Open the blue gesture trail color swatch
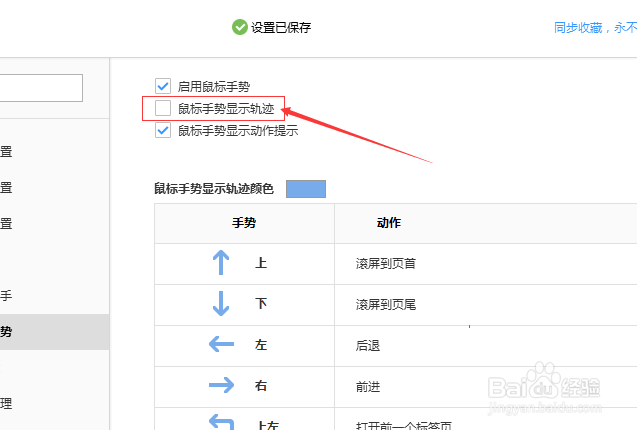Screen dimensions: 637x430 [306, 189]
